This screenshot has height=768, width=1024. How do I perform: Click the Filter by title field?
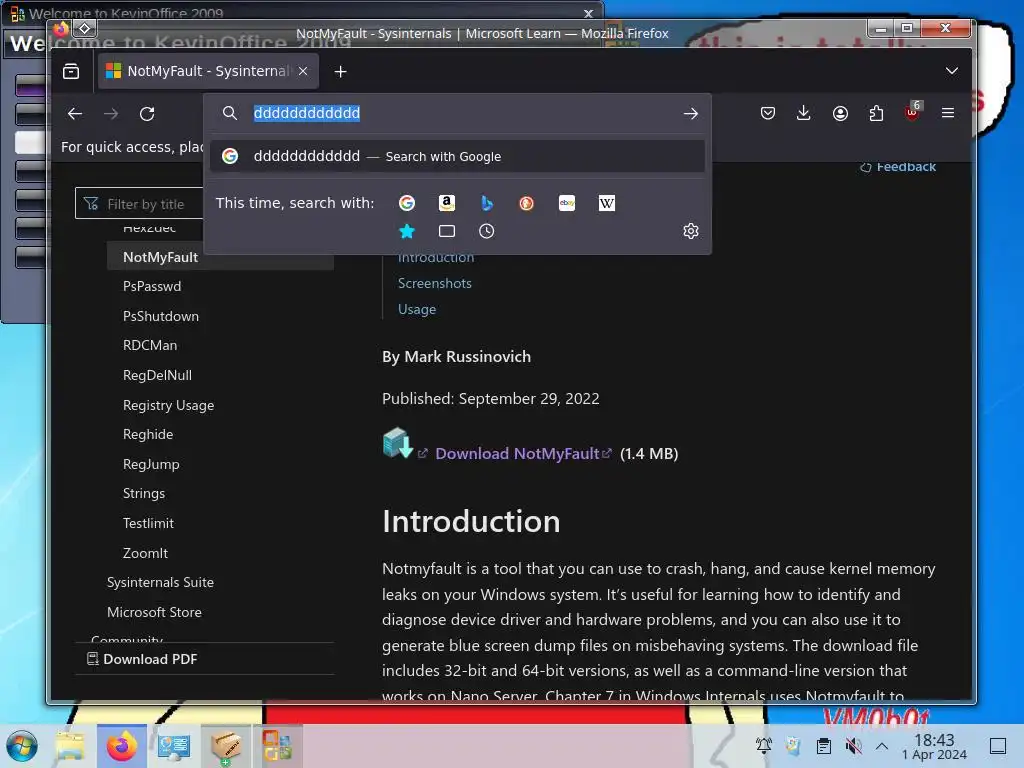point(139,204)
